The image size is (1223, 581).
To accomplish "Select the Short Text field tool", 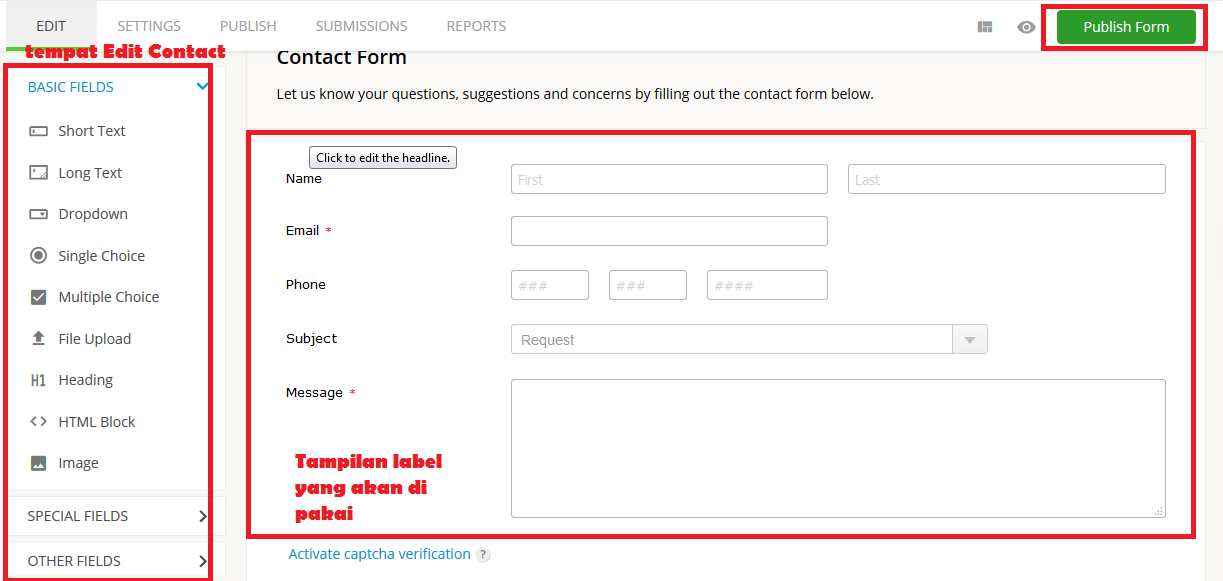I will 92,130.
